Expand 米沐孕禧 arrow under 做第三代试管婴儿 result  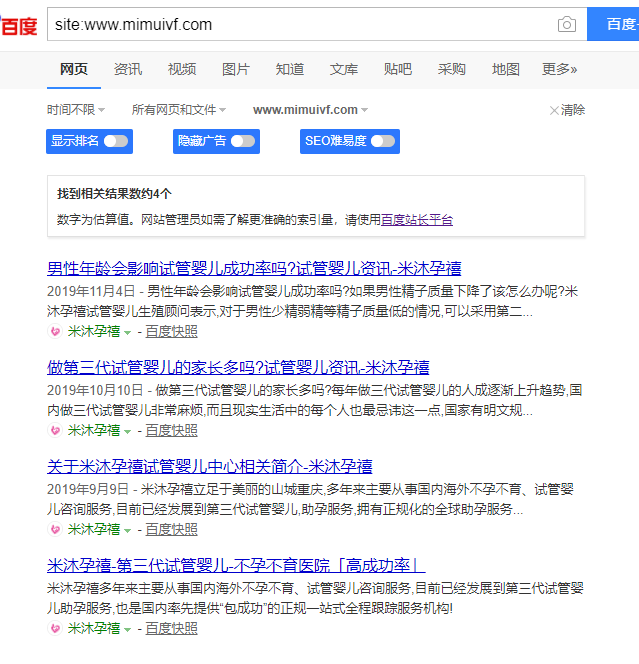tap(127, 432)
